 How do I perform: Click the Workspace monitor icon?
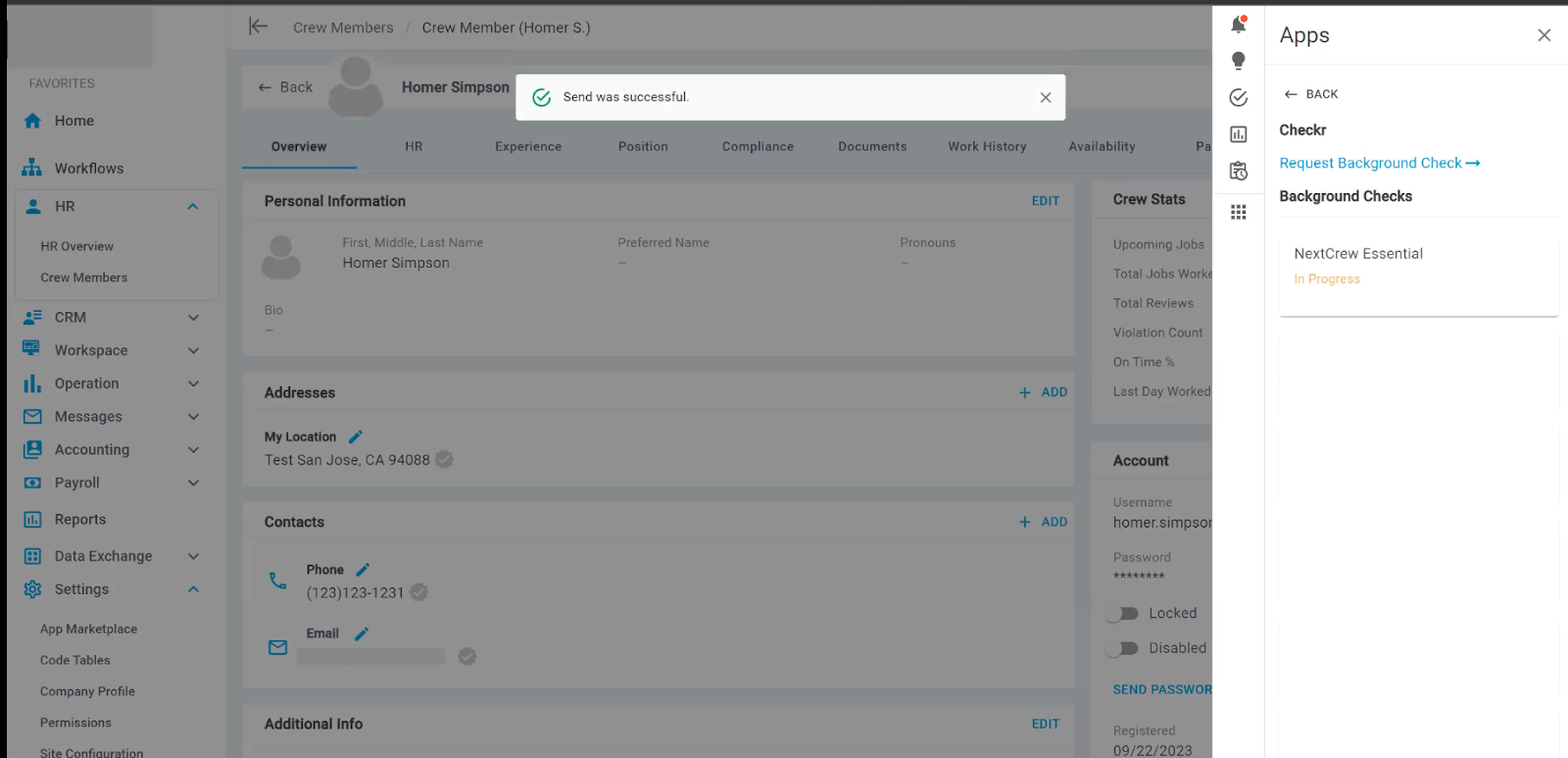pyautogui.click(x=31, y=349)
